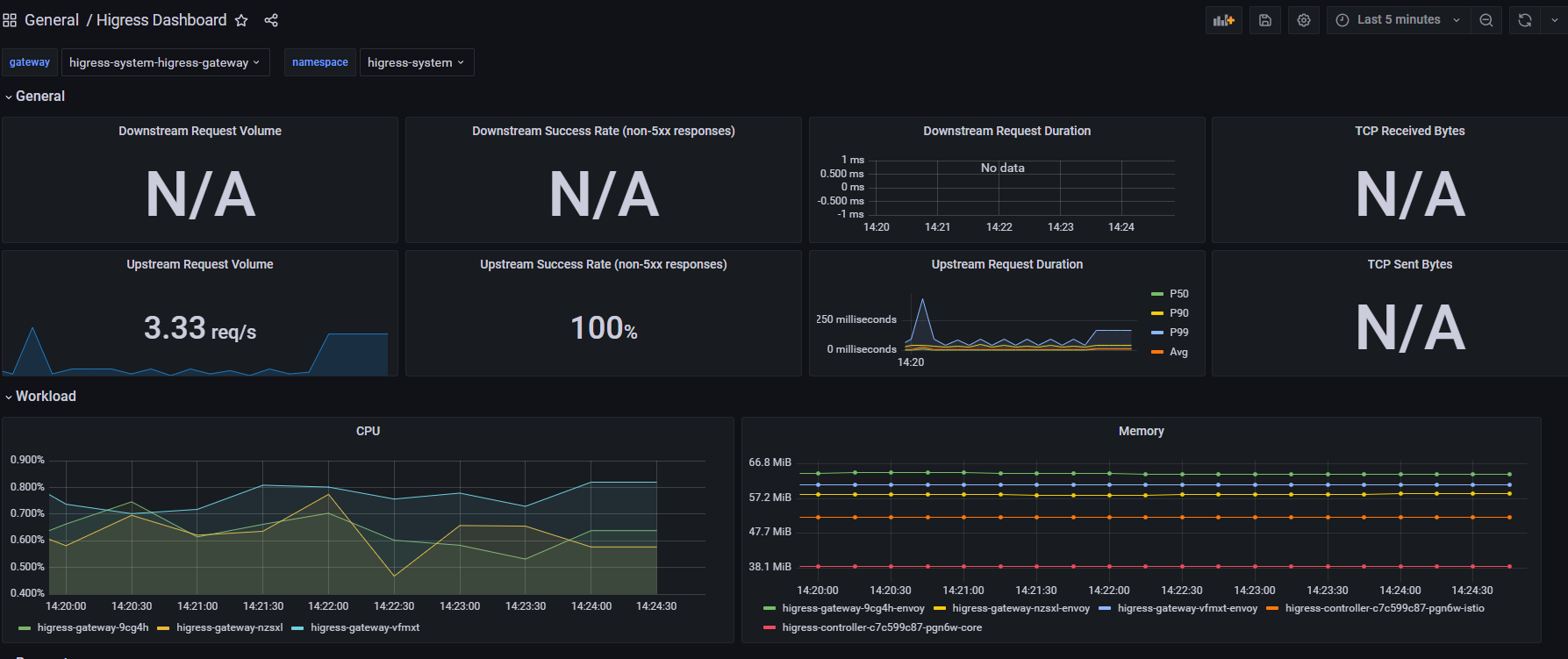The image size is (1568, 659).
Task: Open the refresh interval dropdown arrow
Action: pos(1555,20)
